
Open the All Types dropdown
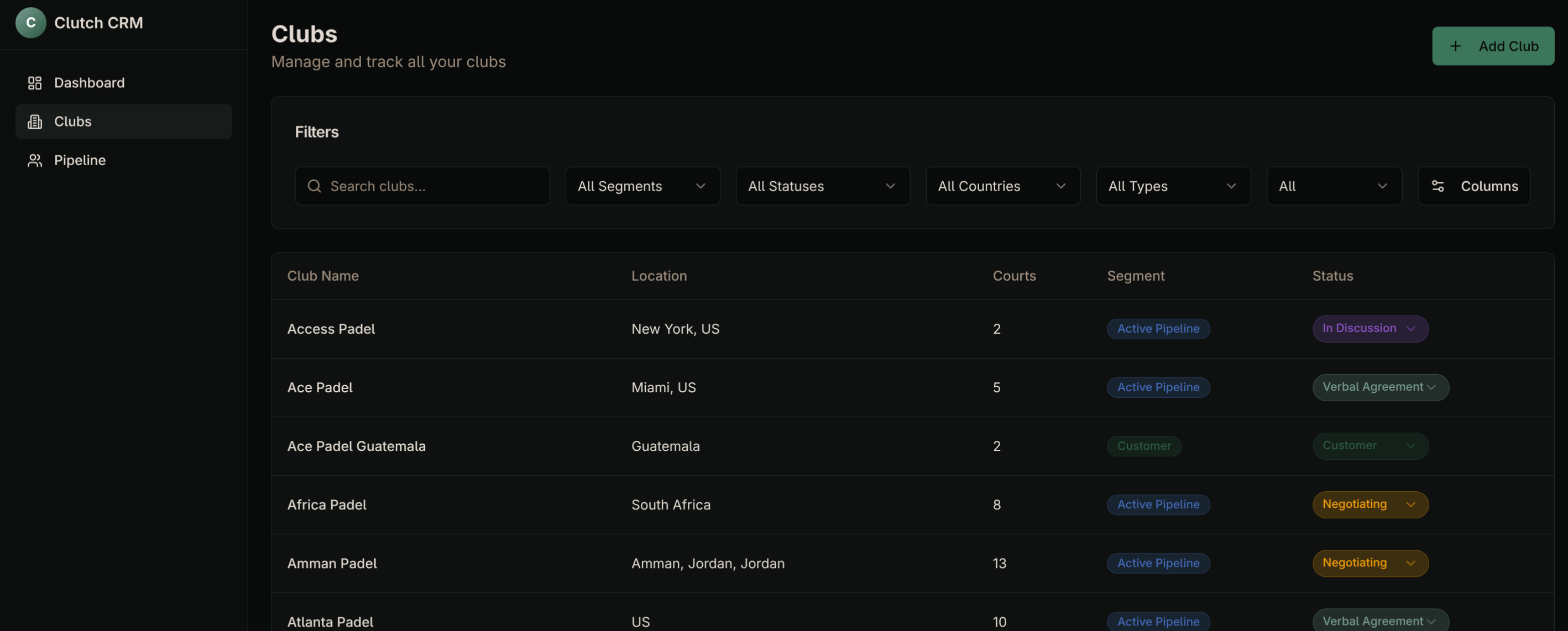[1173, 186]
